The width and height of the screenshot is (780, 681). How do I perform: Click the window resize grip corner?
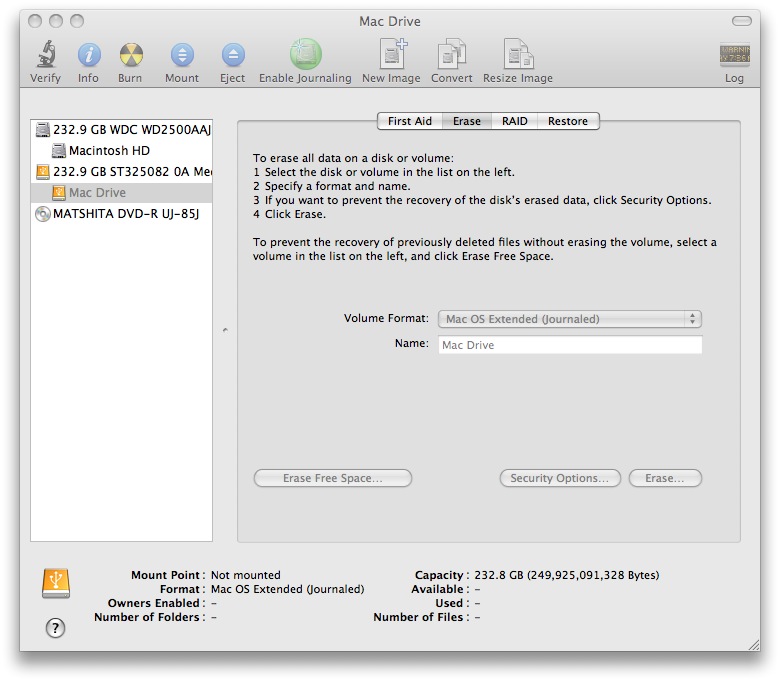click(x=754, y=645)
